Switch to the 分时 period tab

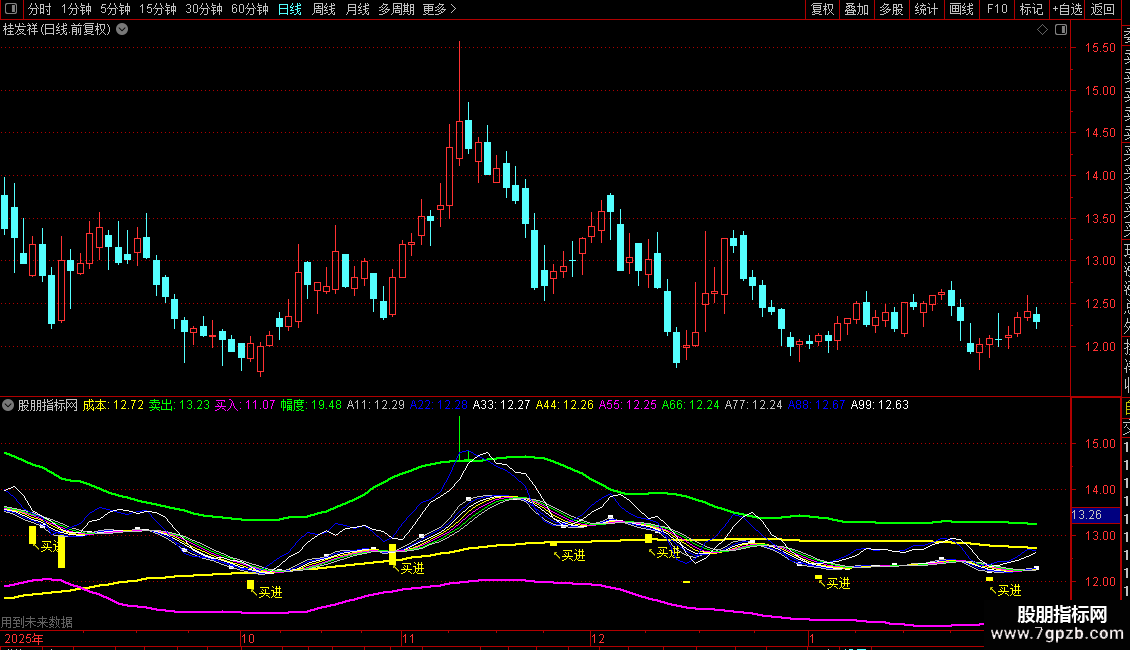click(40, 9)
